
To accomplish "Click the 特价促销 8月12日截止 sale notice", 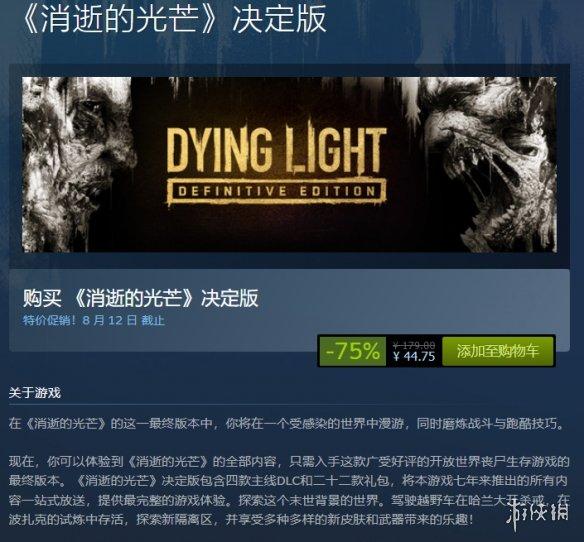I will (93, 320).
